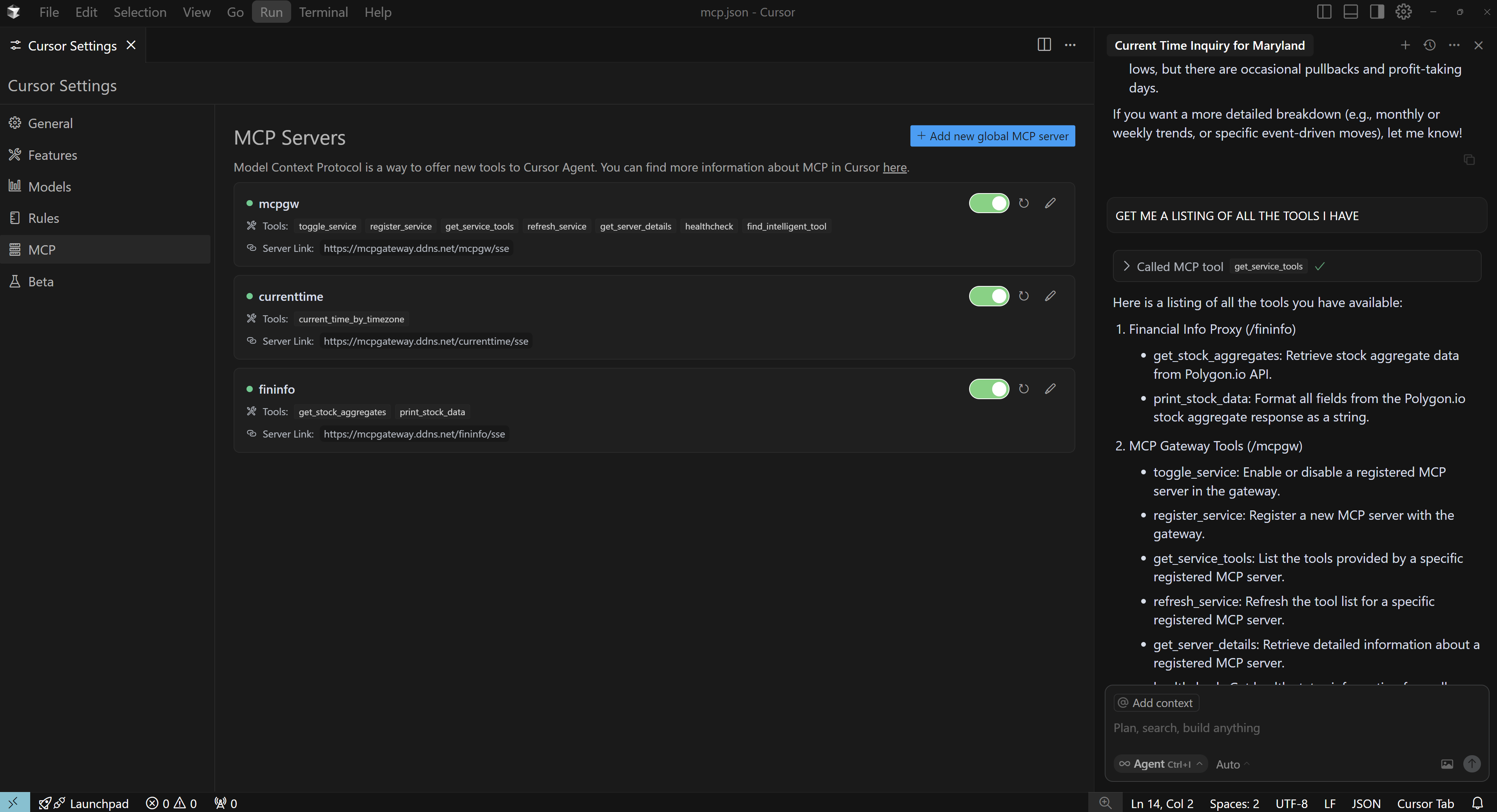
Task: Open the Agent mode dropdown
Action: tap(1160, 764)
